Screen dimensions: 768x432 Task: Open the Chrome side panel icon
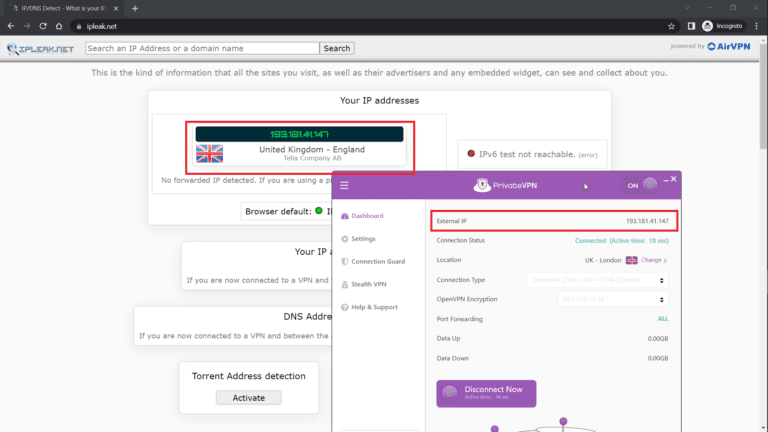click(691, 26)
